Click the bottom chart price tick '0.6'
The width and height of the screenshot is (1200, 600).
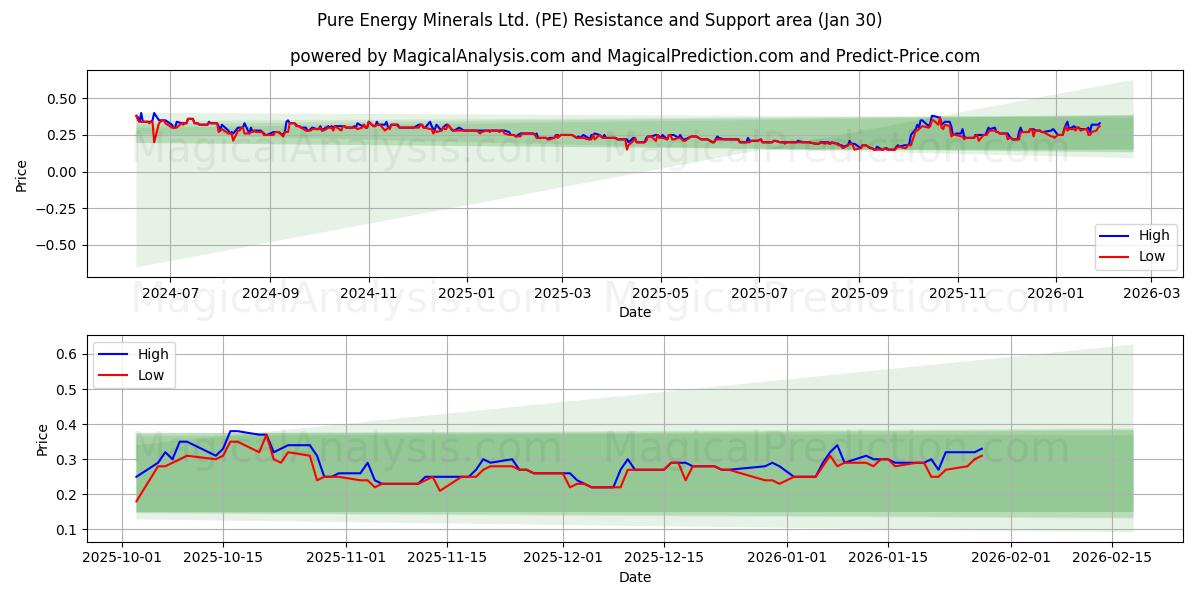point(69,354)
